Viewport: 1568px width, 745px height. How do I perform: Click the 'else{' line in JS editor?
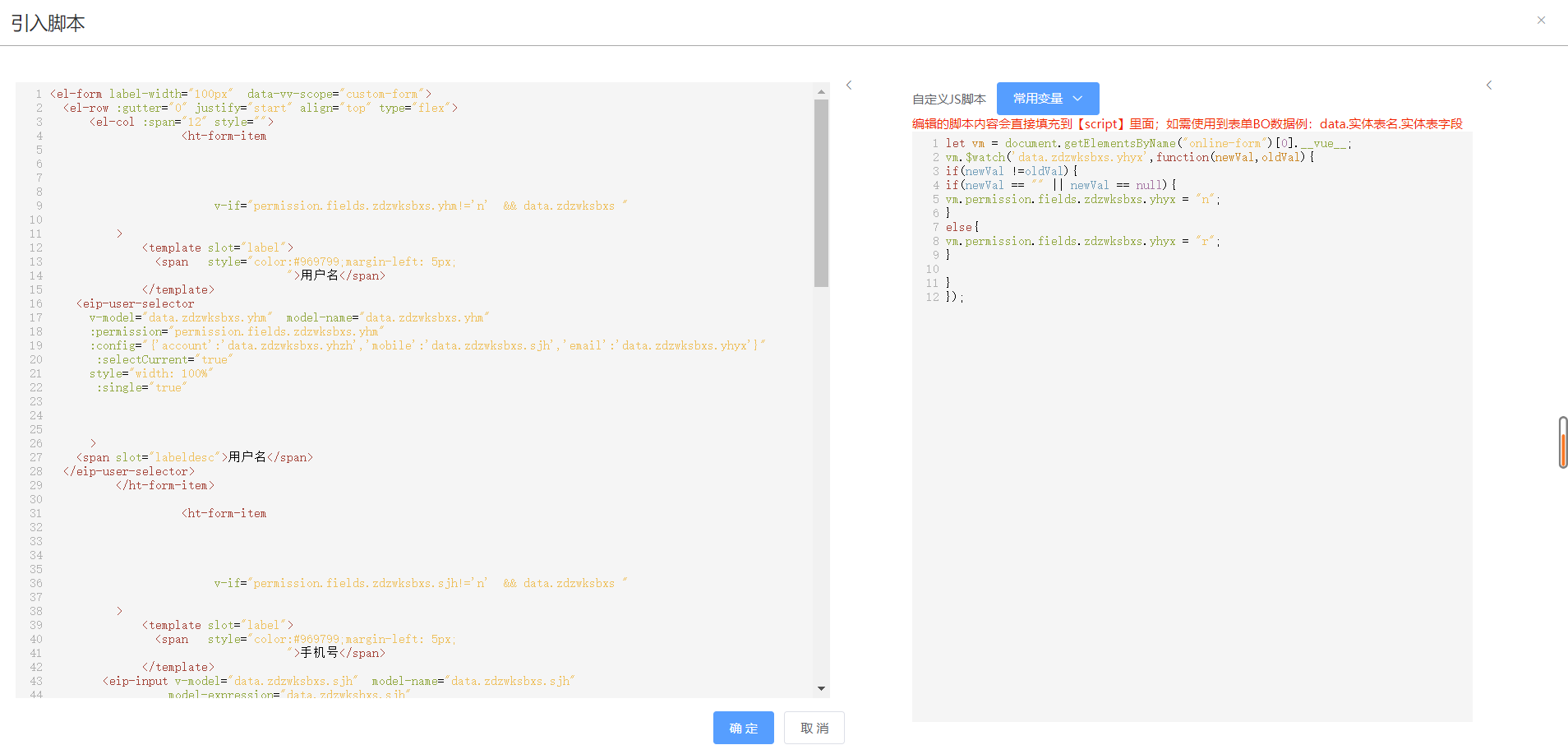click(962, 227)
